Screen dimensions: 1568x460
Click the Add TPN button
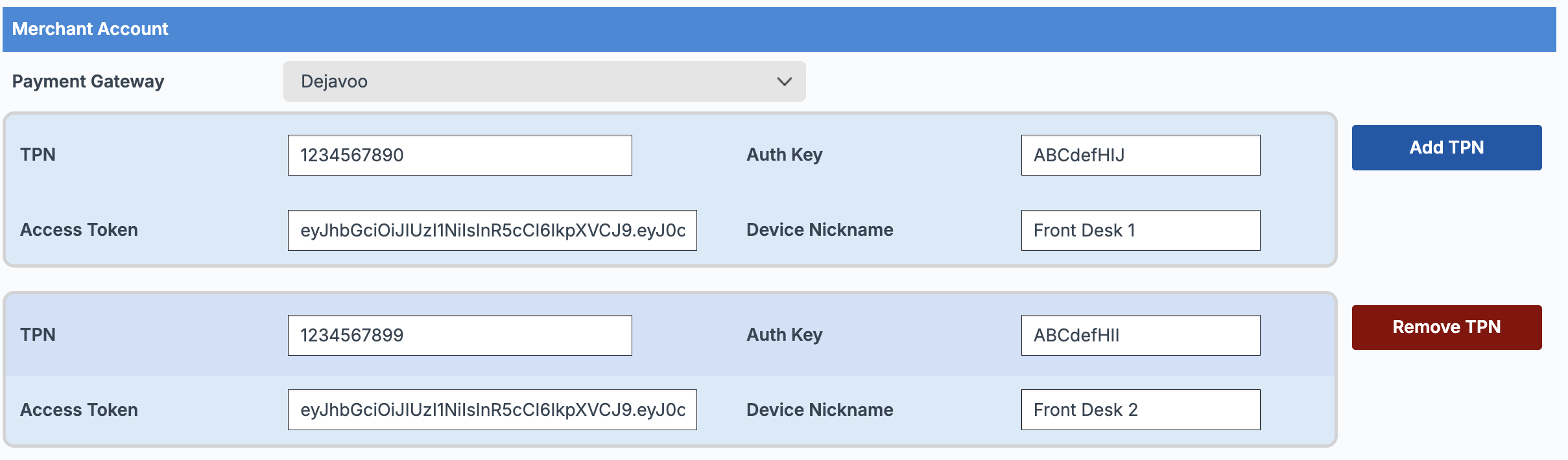(1446, 148)
